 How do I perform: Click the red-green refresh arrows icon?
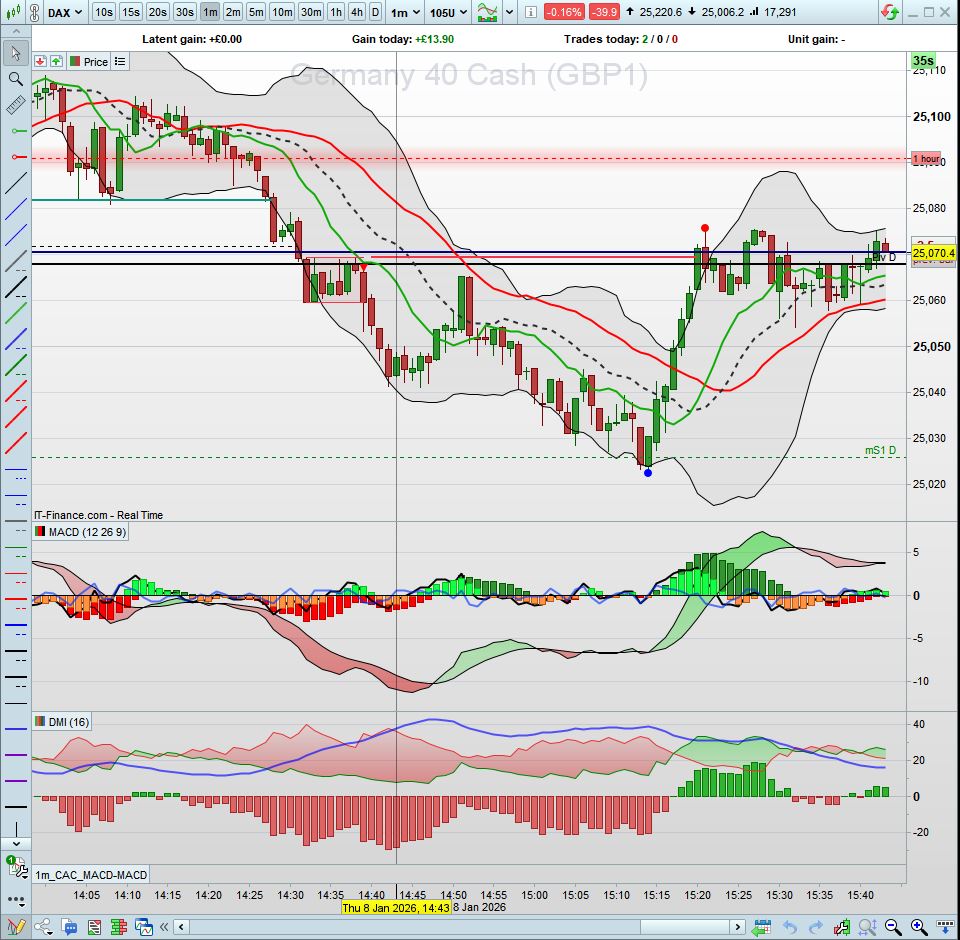[890, 12]
